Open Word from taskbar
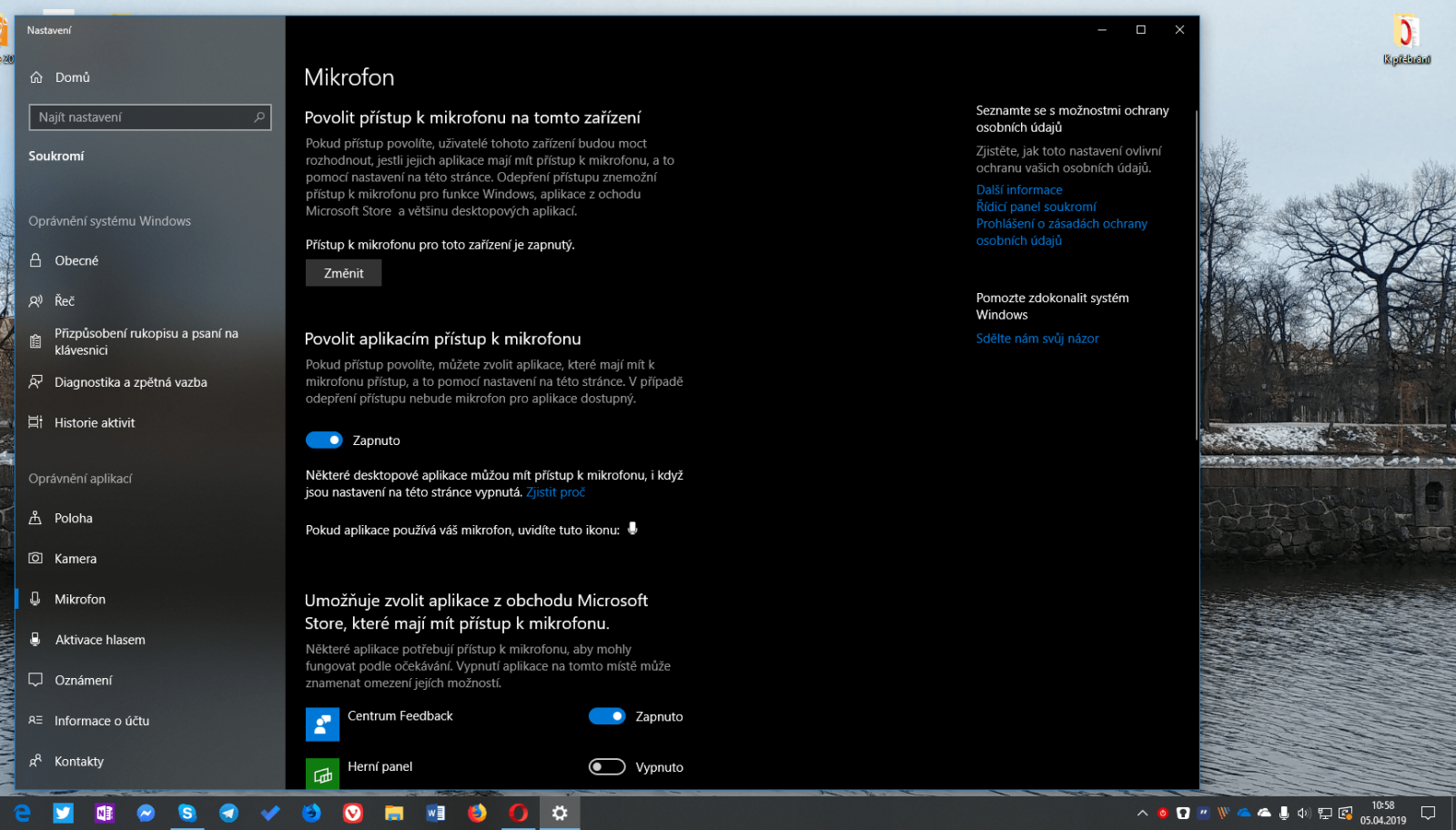This screenshot has width=1456, height=830. point(436,813)
